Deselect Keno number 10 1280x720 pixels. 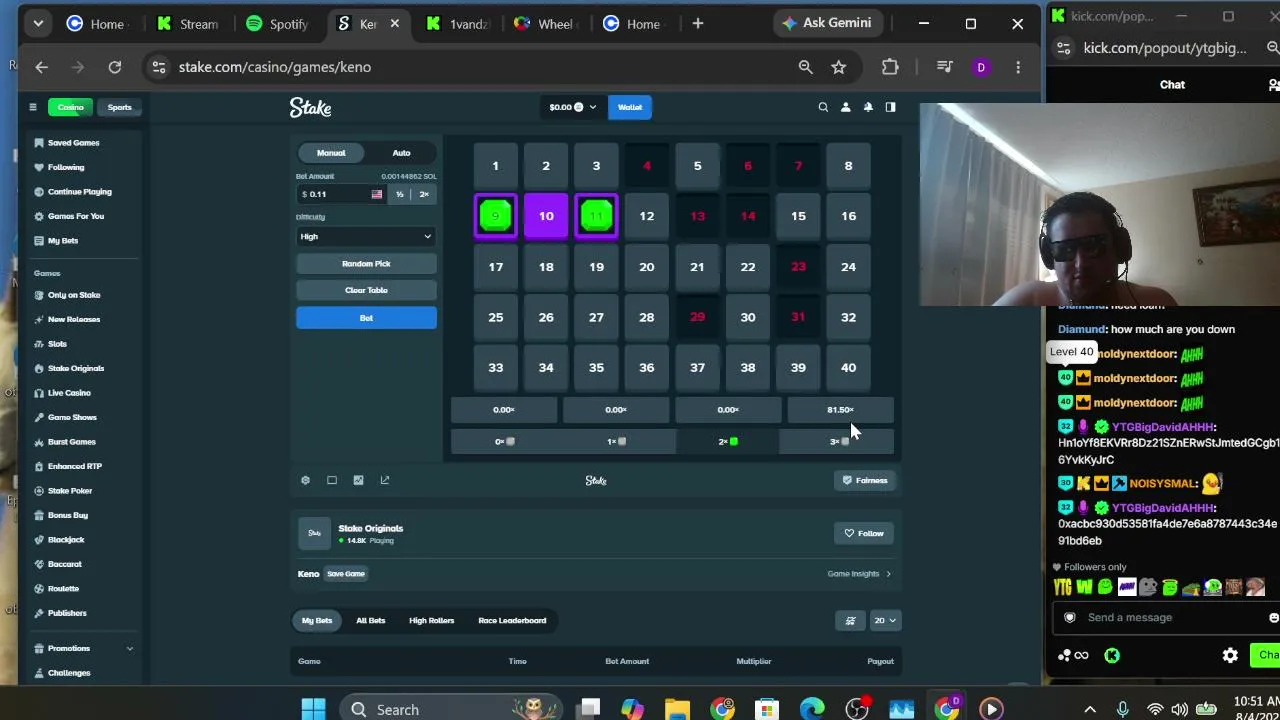[x=546, y=216]
